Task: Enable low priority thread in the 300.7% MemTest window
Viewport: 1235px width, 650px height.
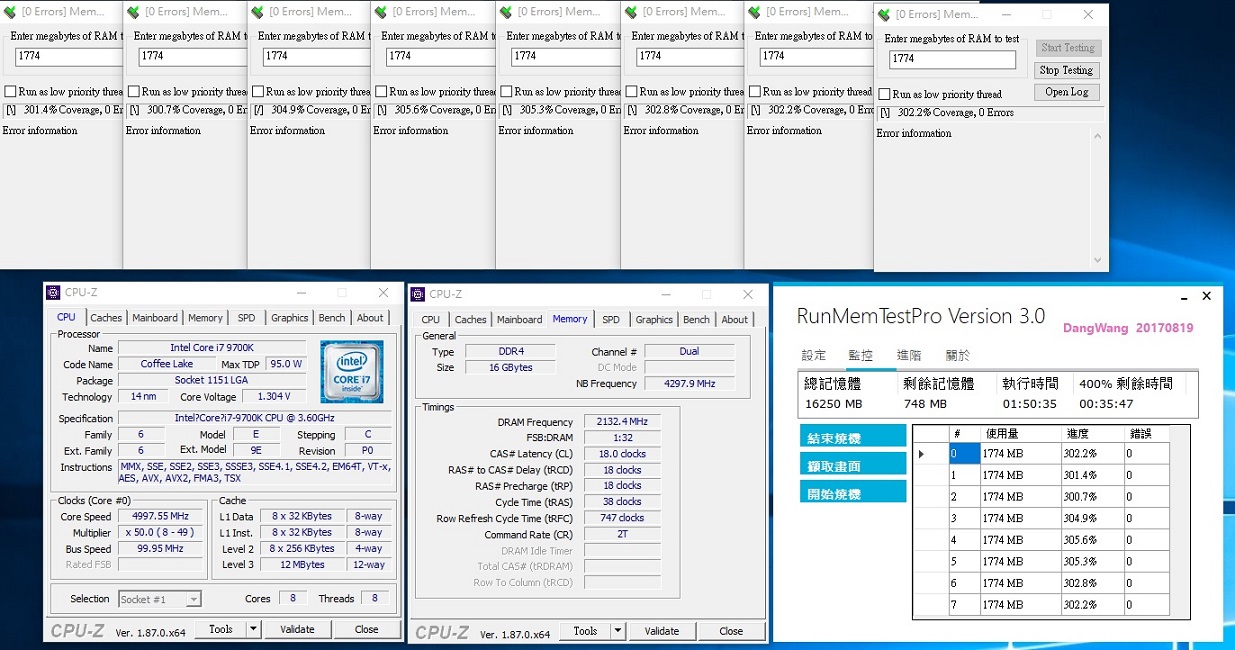Action: (134, 91)
